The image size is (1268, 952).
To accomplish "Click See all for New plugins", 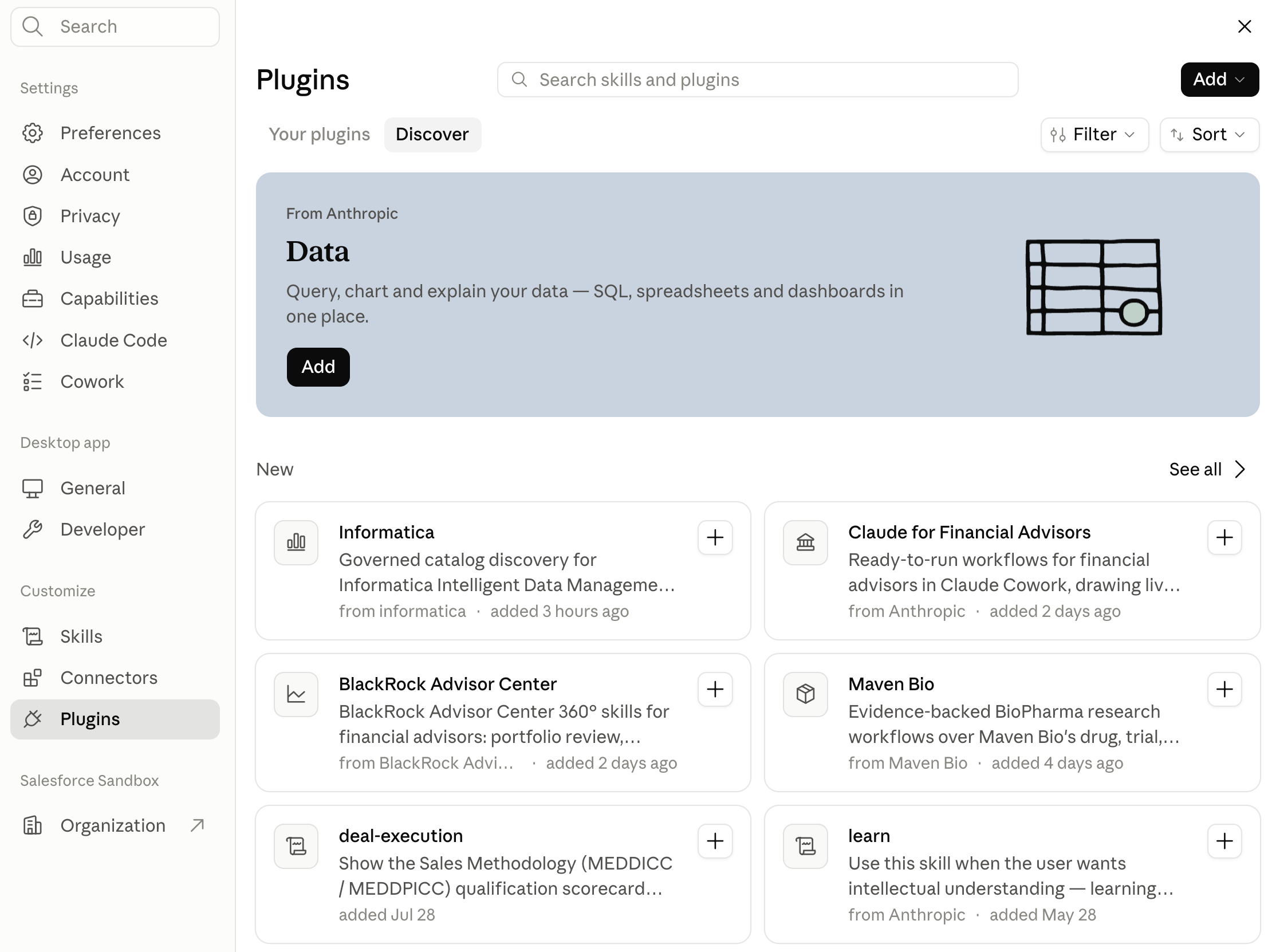I will pos(1208,469).
